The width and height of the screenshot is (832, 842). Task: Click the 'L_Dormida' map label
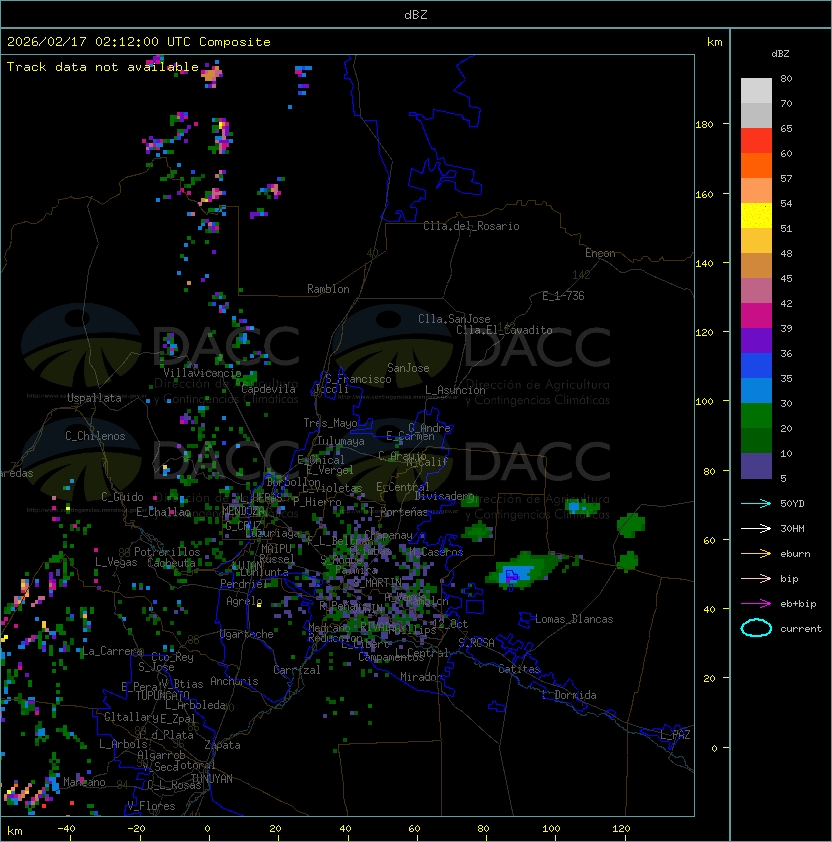pos(569,695)
